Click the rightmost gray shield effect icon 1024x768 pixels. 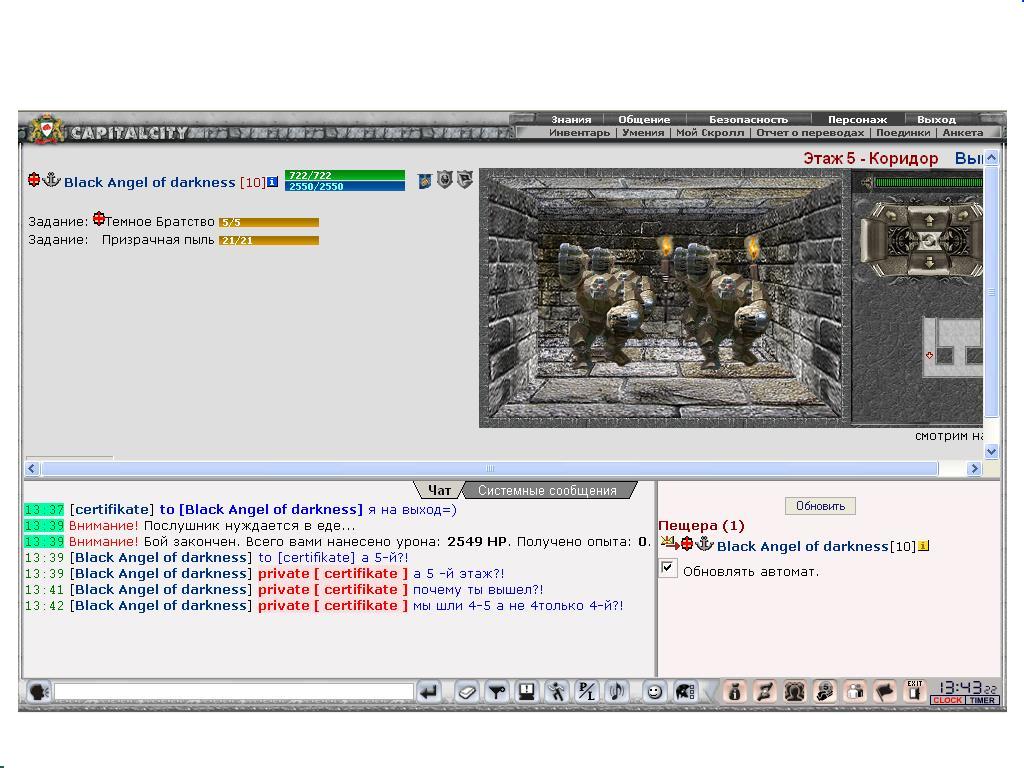[465, 179]
